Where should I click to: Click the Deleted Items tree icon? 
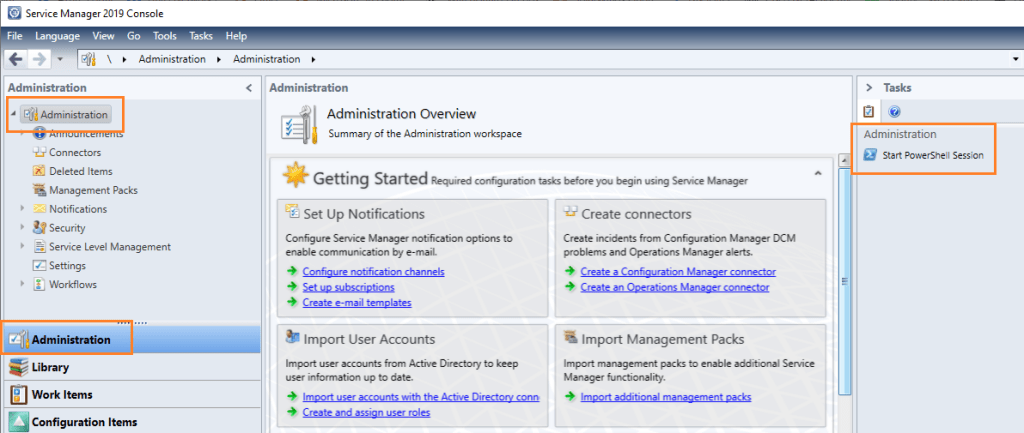click(39, 172)
